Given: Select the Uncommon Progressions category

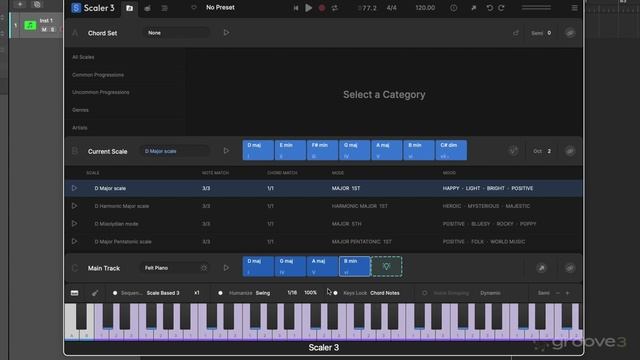Looking at the screenshot, I should pos(101,92).
